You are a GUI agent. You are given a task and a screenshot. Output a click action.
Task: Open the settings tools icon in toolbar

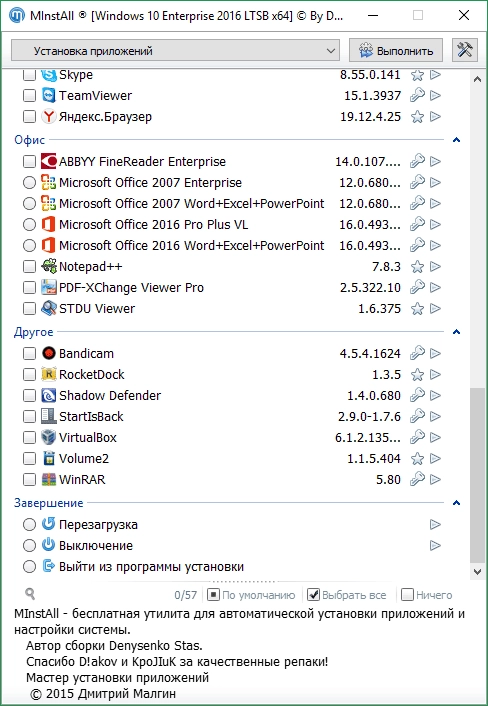coord(465,50)
